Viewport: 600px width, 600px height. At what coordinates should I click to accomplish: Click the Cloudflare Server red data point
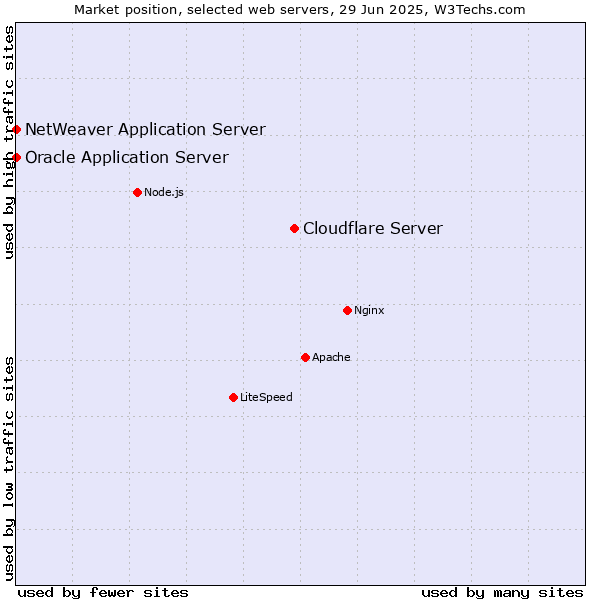click(x=294, y=229)
